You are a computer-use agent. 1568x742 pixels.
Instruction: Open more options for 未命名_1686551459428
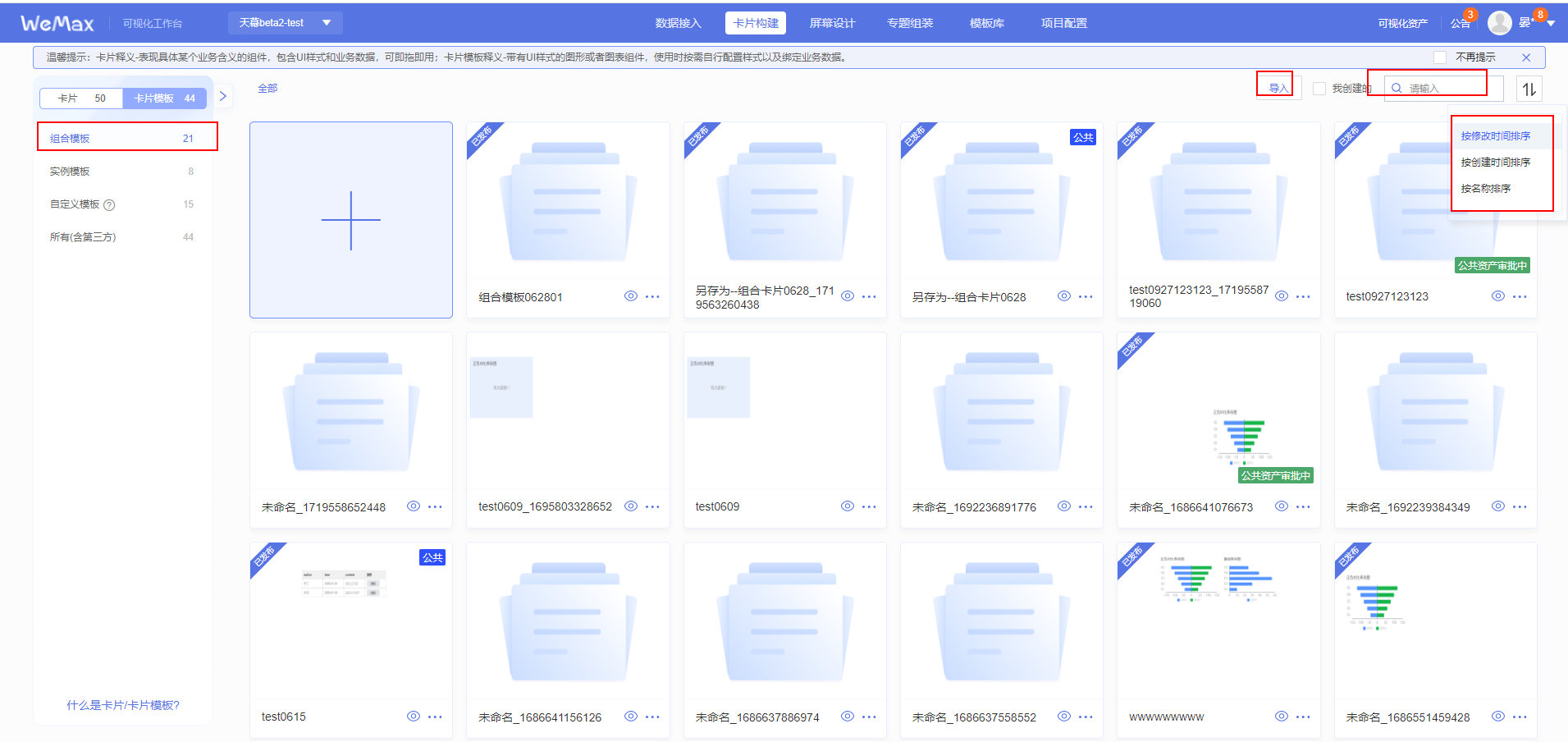tap(1520, 717)
